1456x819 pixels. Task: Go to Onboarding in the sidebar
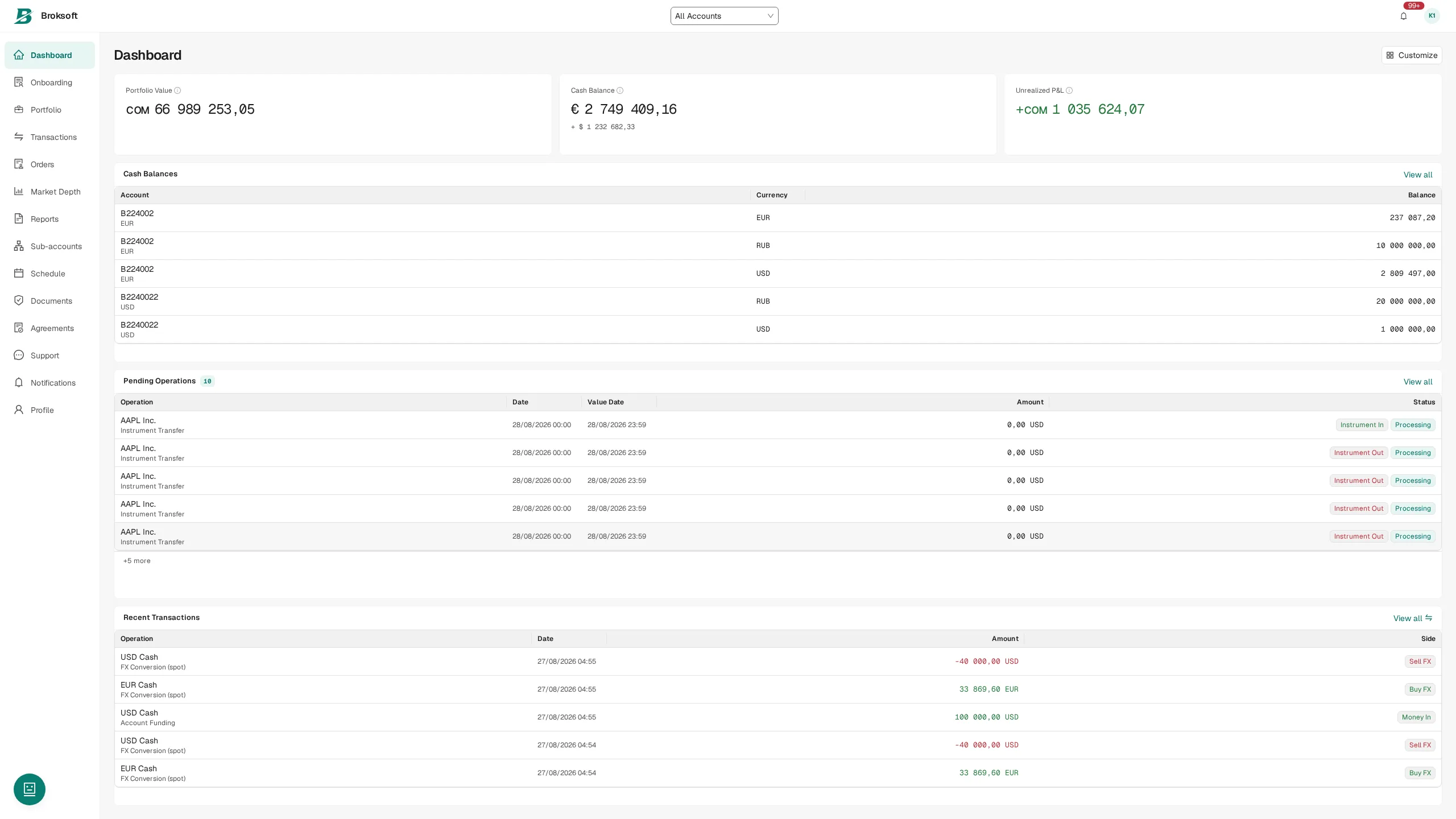point(49,82)
